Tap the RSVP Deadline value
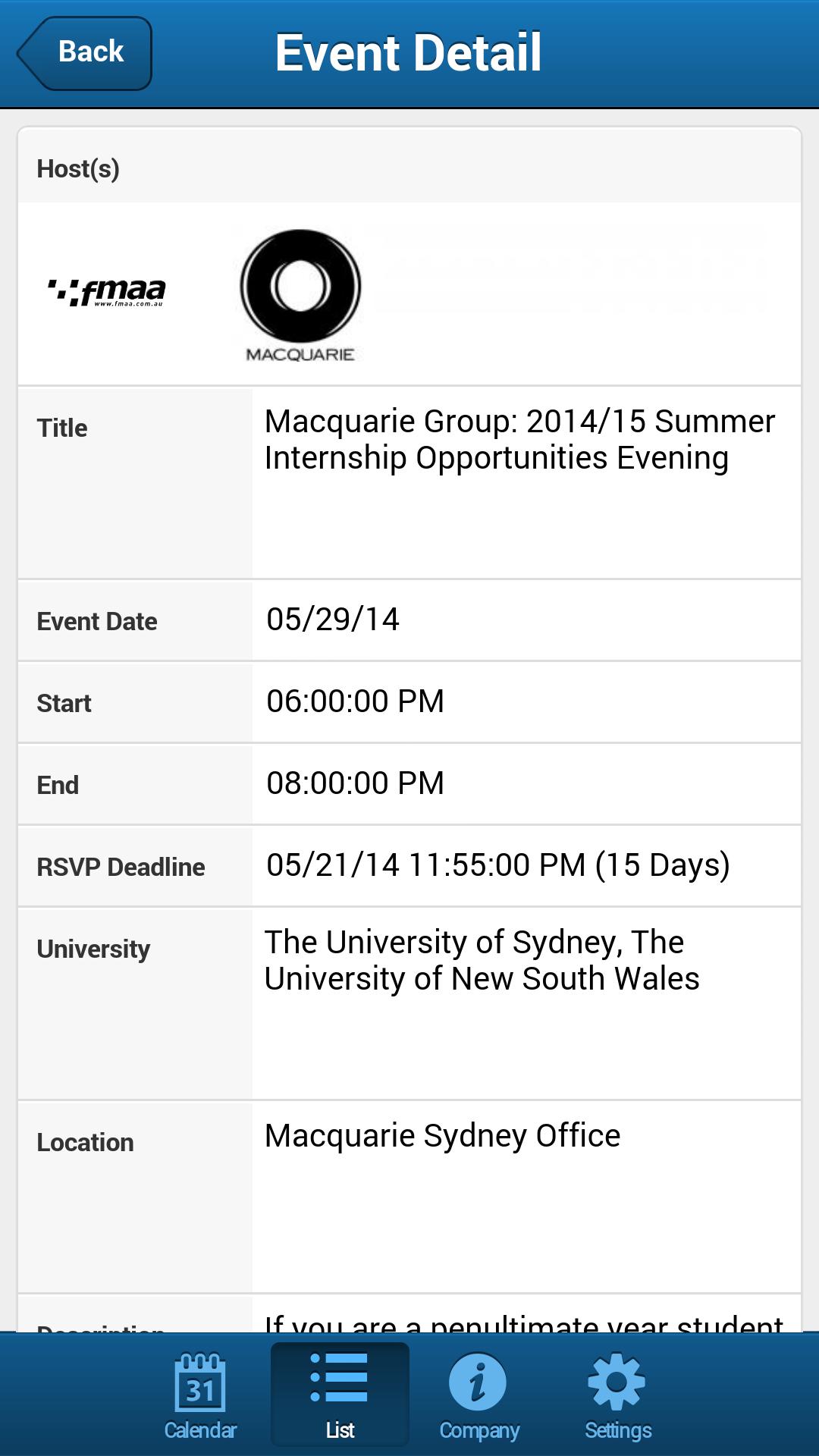Screen dimensions: 819x1456 pos(497,865)
